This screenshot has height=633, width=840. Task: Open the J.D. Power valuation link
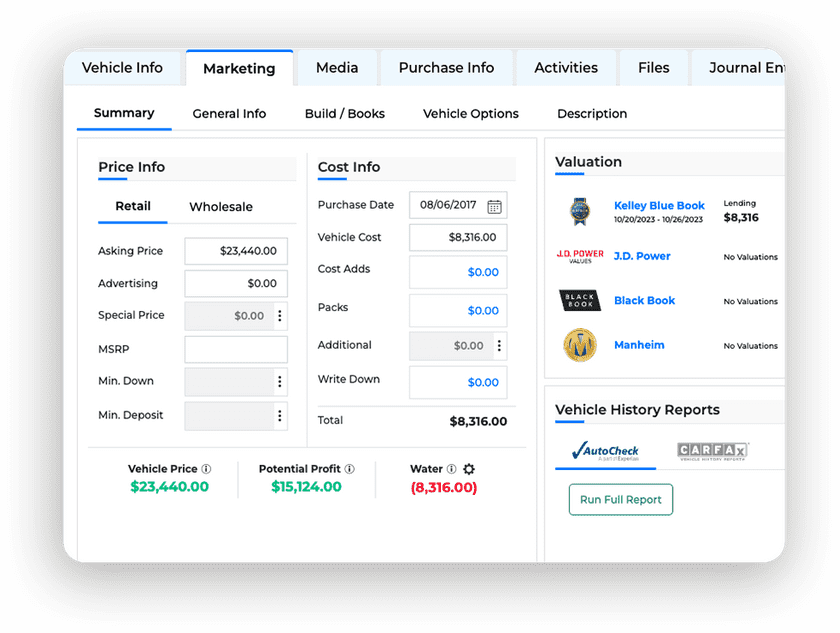coord(642,256)
